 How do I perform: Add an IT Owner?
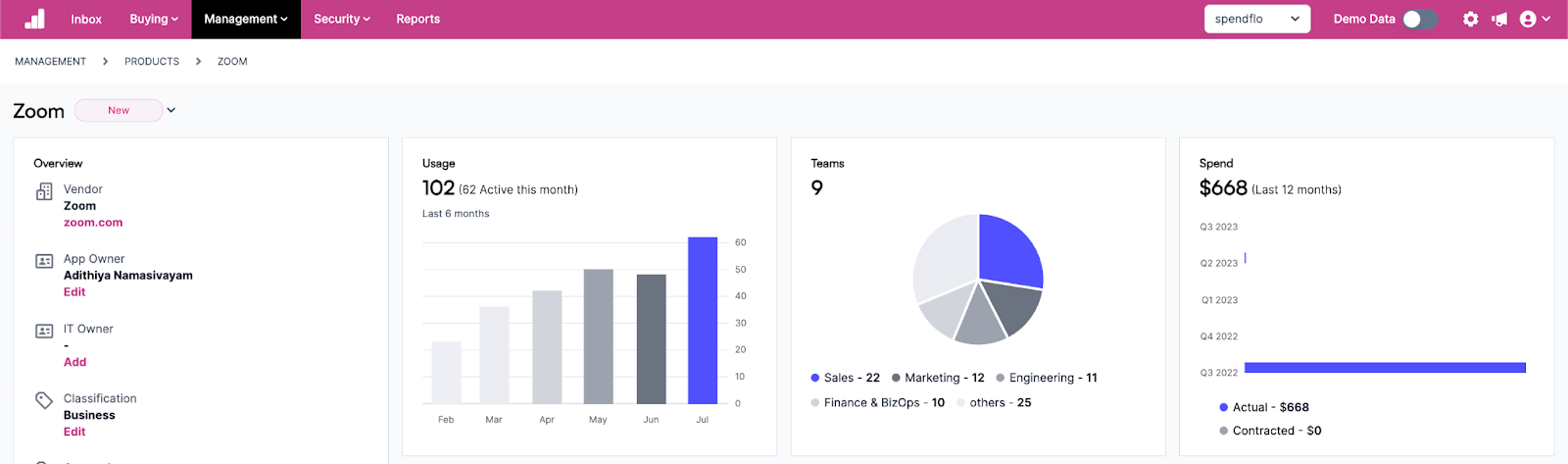pyautogui.click(x=75, y=362)
